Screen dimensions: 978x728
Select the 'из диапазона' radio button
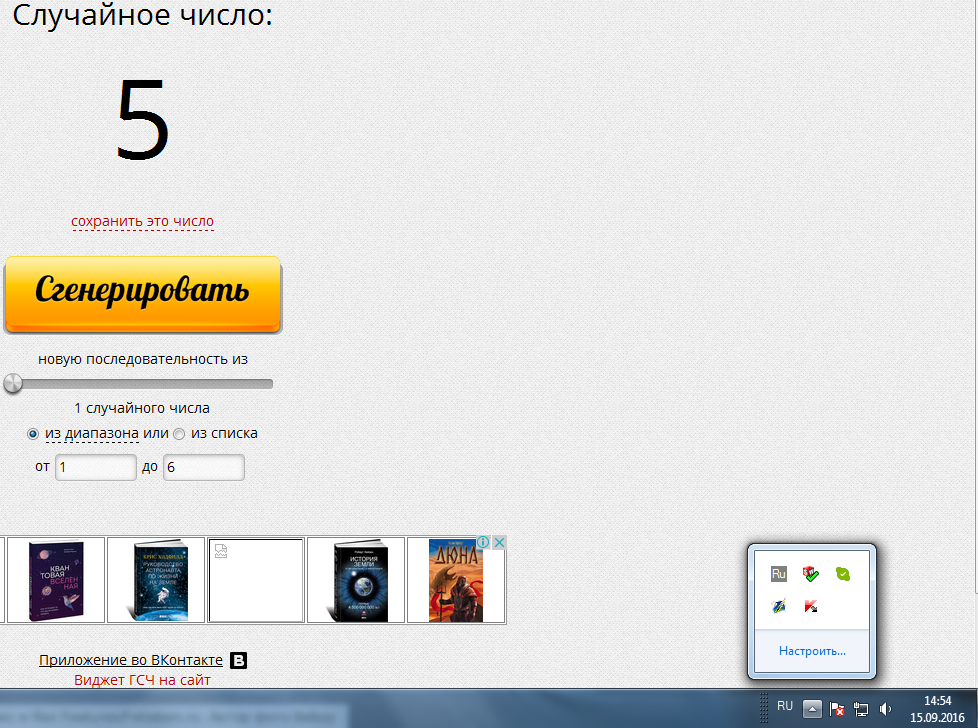[33, 434]
